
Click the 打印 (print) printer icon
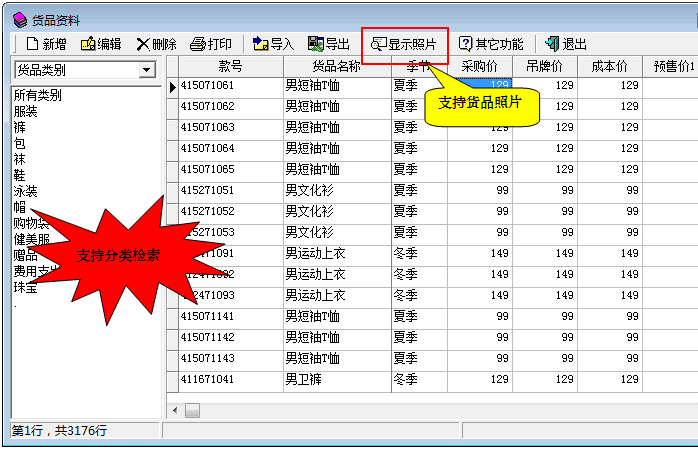pyautogui.click(x=198, y=44)
